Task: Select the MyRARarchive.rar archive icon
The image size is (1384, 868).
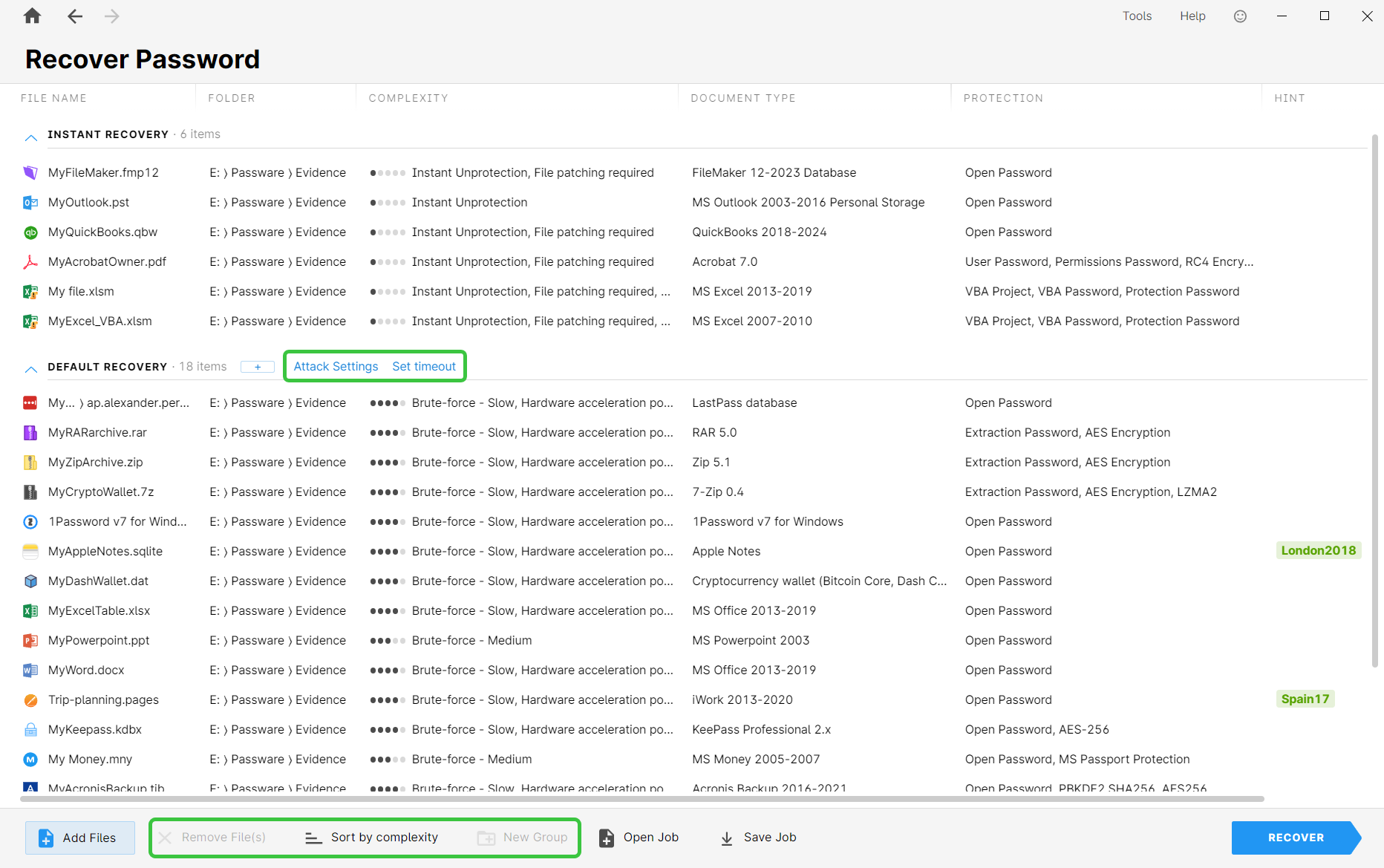Action: pyautogui.click(x=30, y=432)
